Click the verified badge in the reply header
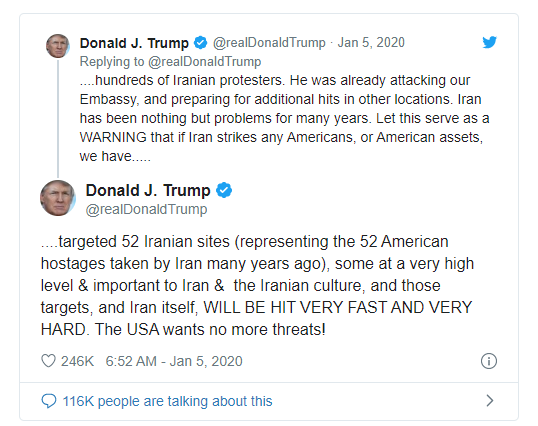Screen dimensions: 538x426 click(200, 43)
